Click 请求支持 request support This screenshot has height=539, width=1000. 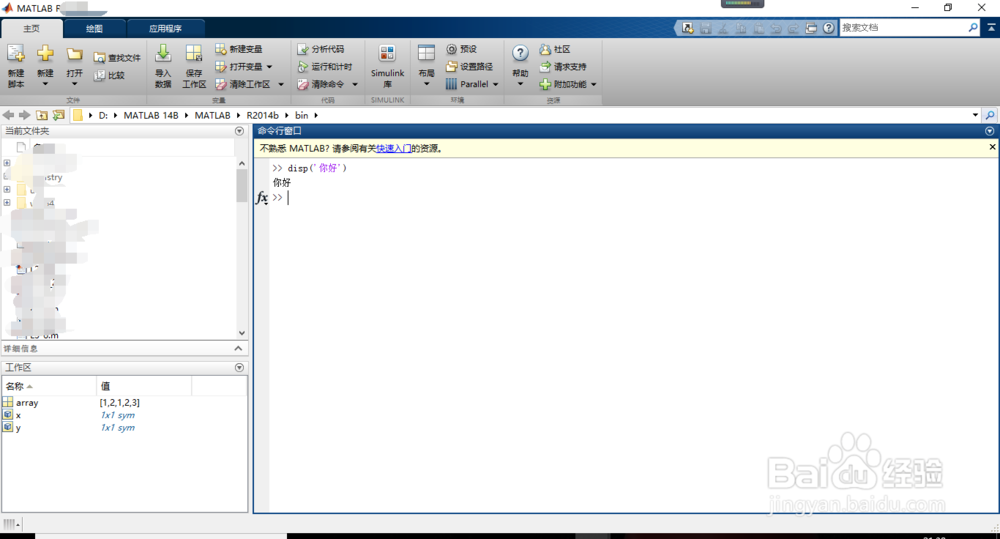563,66
